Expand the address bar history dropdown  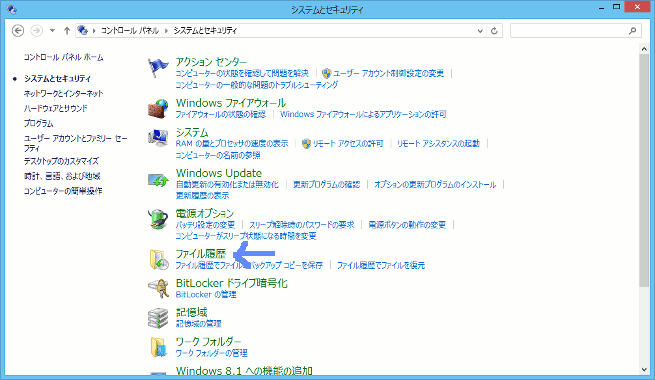480,30
